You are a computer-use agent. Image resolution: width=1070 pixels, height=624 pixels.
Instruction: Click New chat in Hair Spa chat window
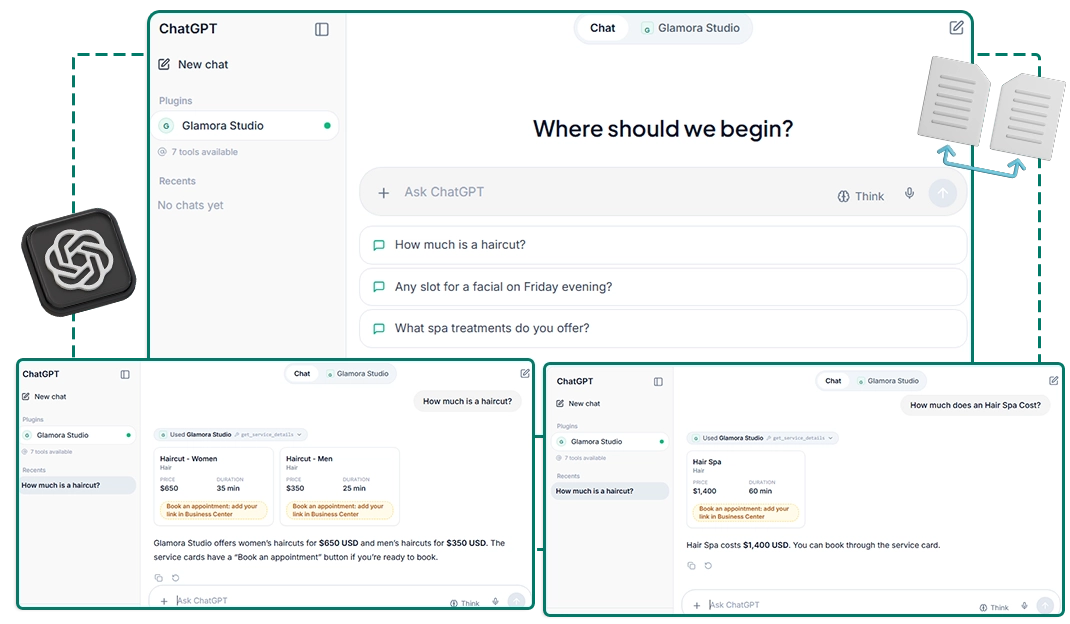[x=578, y=403]
